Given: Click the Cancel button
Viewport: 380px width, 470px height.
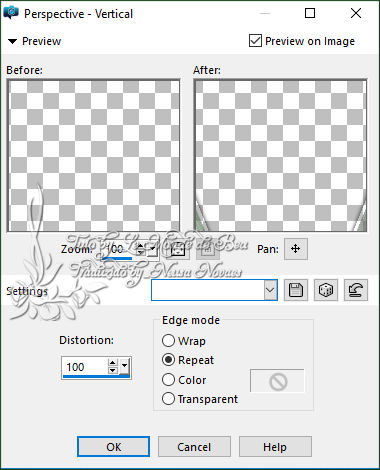Looking at the screenshot, I should pos(194,447).
